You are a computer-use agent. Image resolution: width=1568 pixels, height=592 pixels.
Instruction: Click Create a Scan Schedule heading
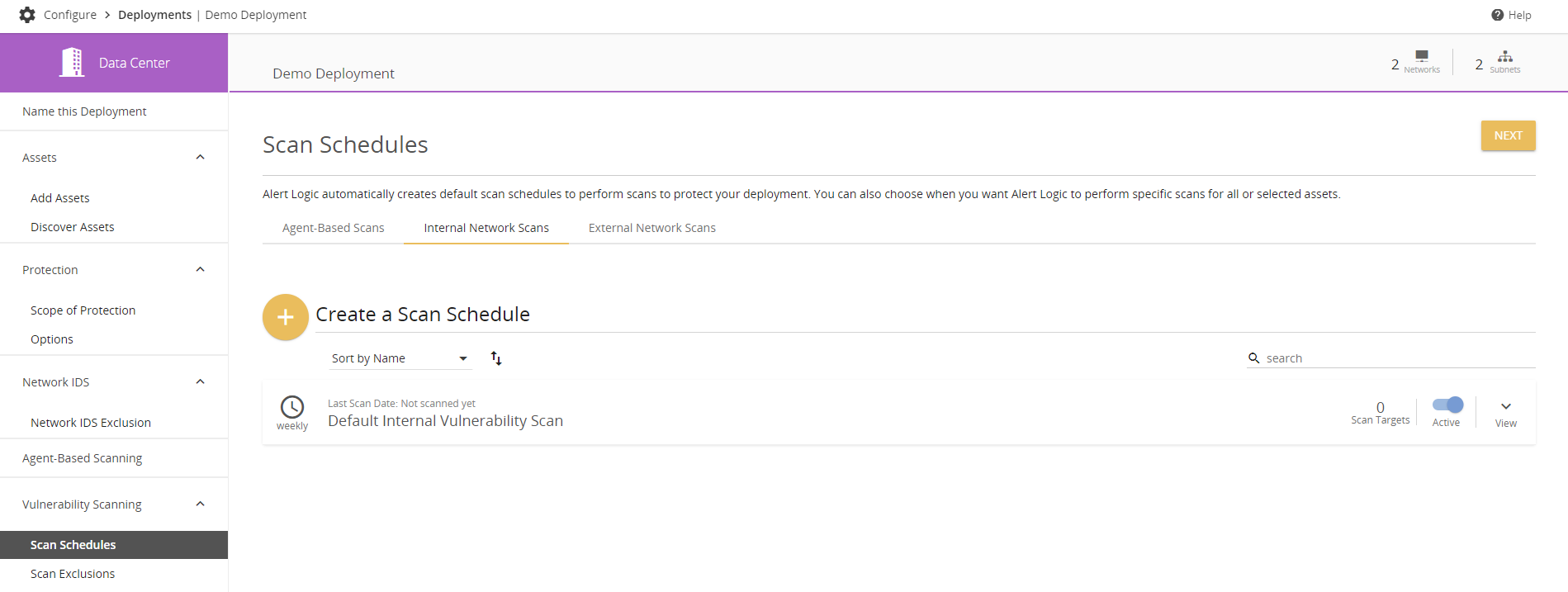(x=423, y=315)
